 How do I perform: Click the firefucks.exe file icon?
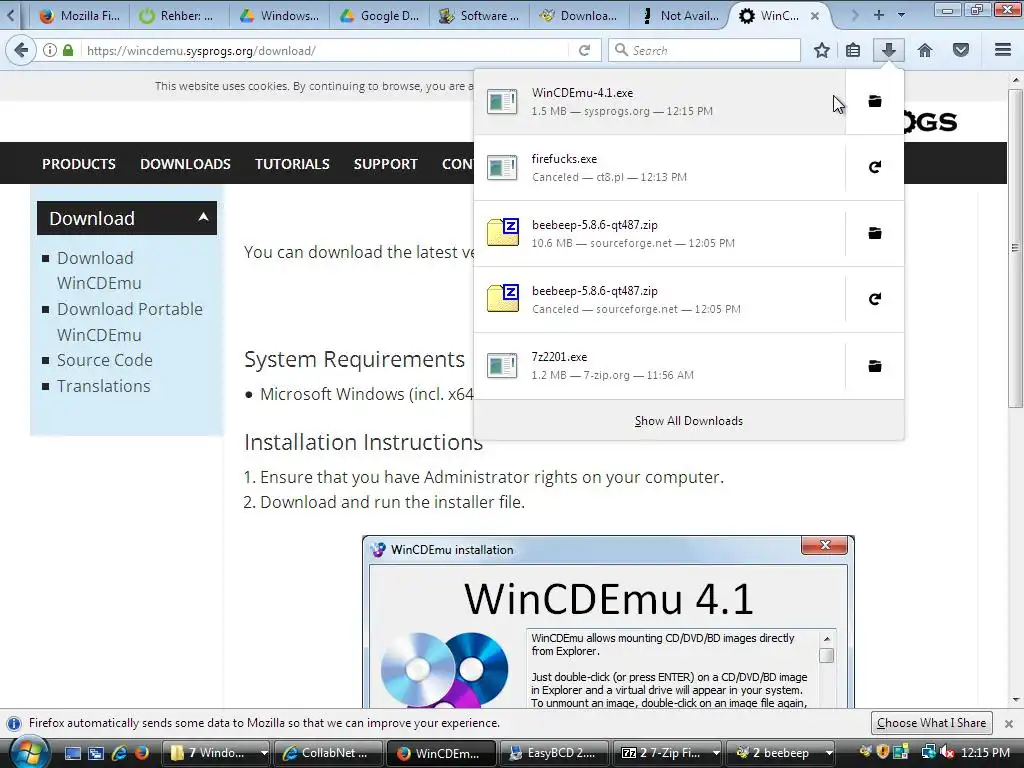point(502,168)
